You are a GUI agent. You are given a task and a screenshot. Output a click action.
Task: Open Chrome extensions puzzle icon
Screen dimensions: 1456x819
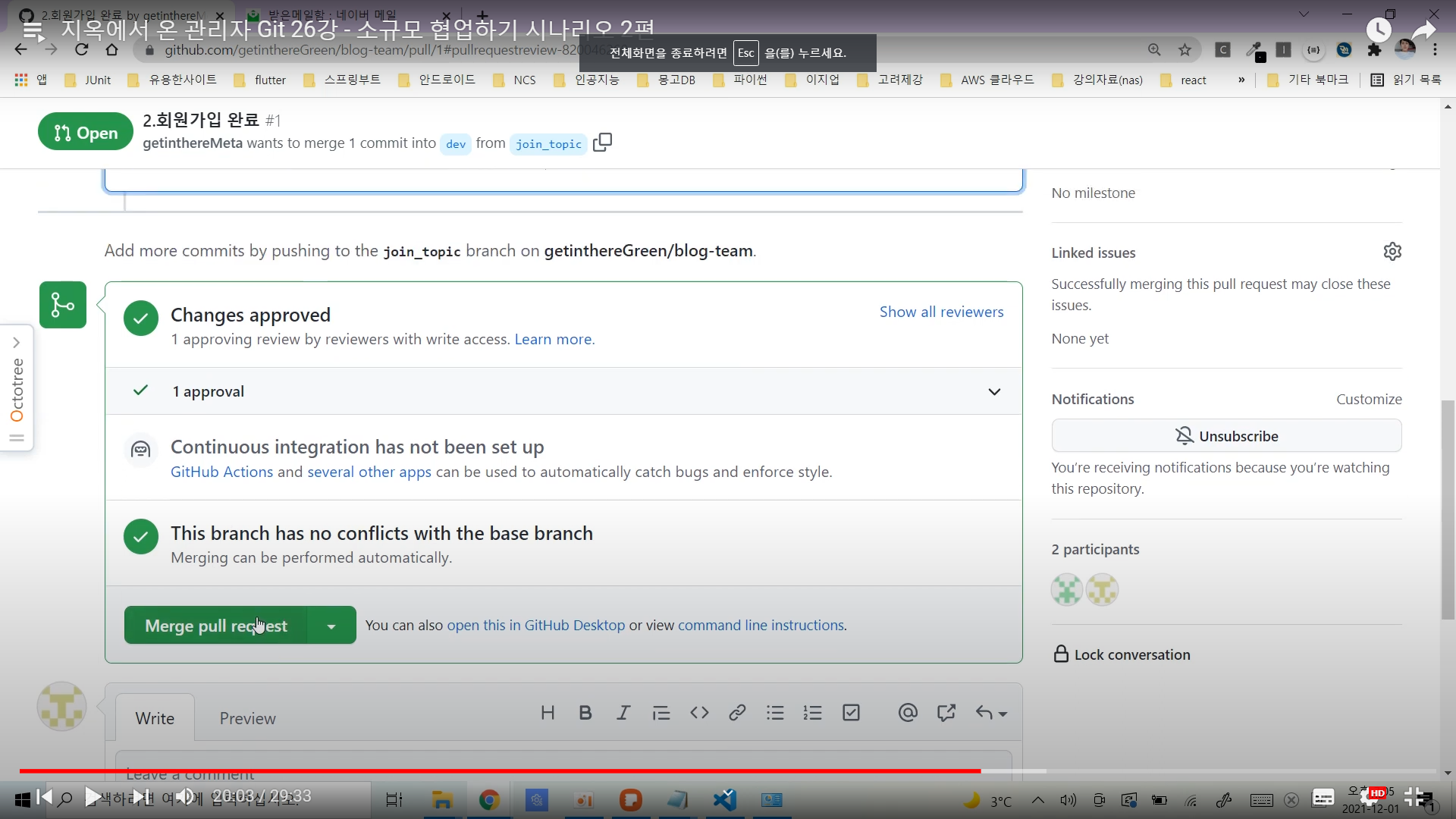pyautogui.click(x=1374, y=50)
